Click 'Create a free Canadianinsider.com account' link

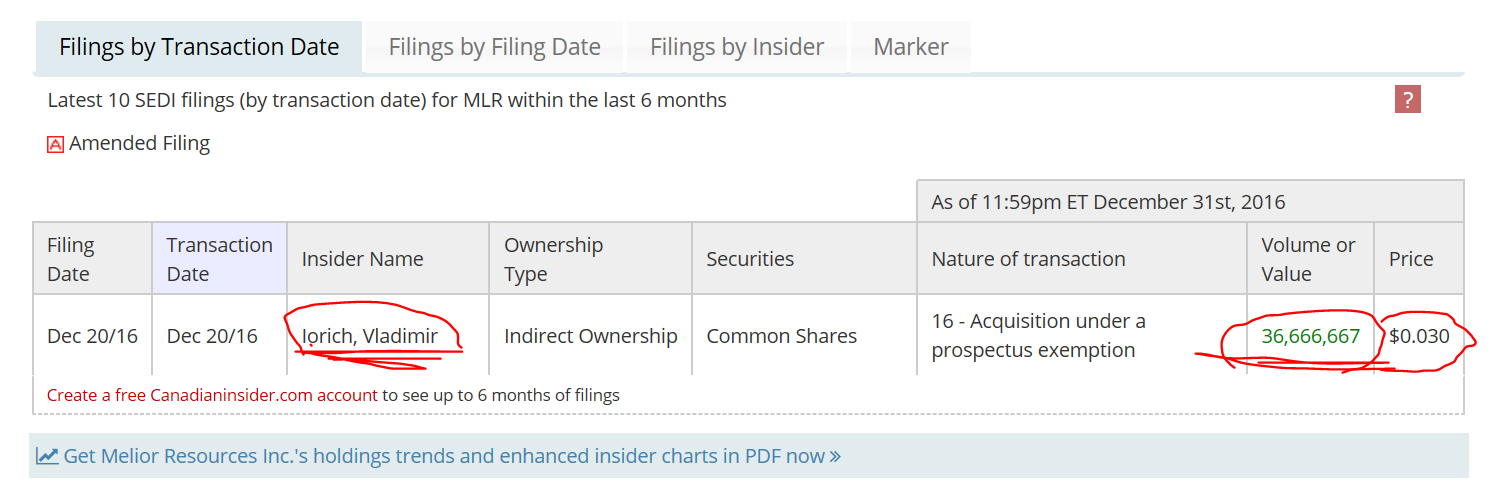pyautogui.click(x=212, y=395)
